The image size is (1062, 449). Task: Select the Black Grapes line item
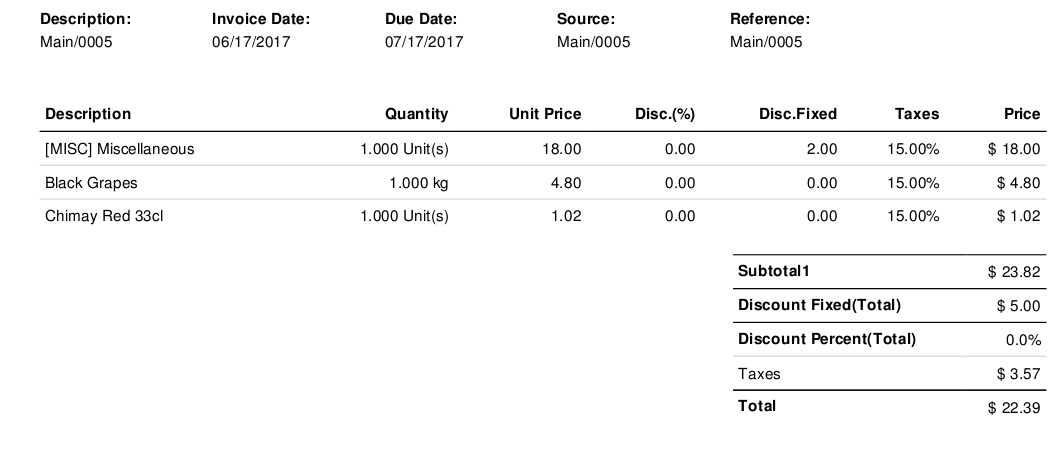click(92, 183)
